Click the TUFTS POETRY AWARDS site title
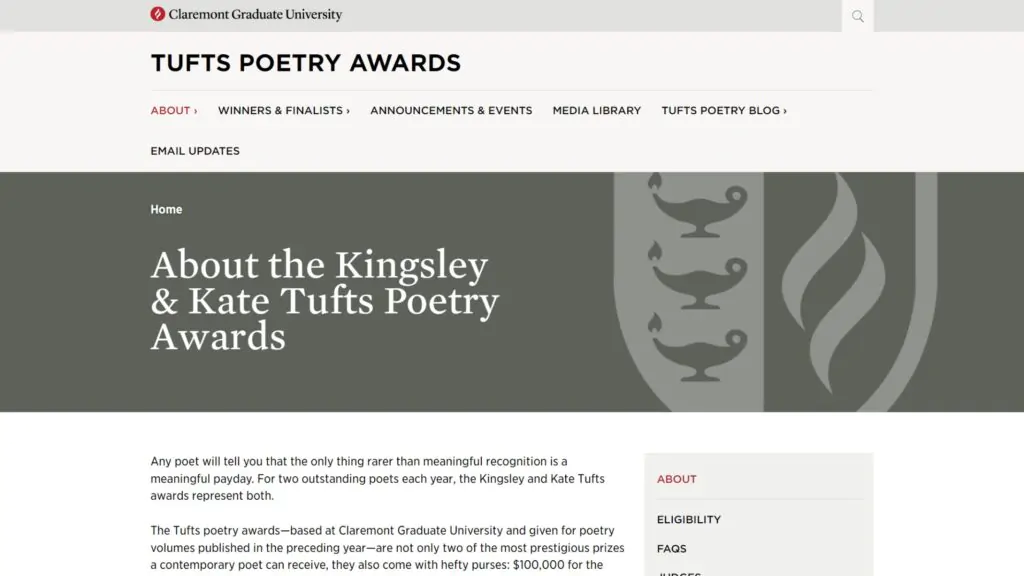 click(x=306, y=63)
